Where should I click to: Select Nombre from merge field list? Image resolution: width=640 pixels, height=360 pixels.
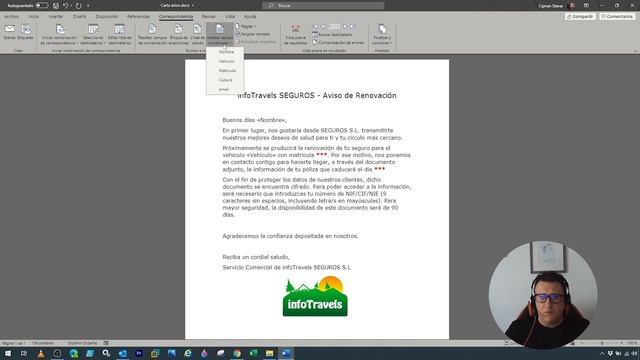226,52
